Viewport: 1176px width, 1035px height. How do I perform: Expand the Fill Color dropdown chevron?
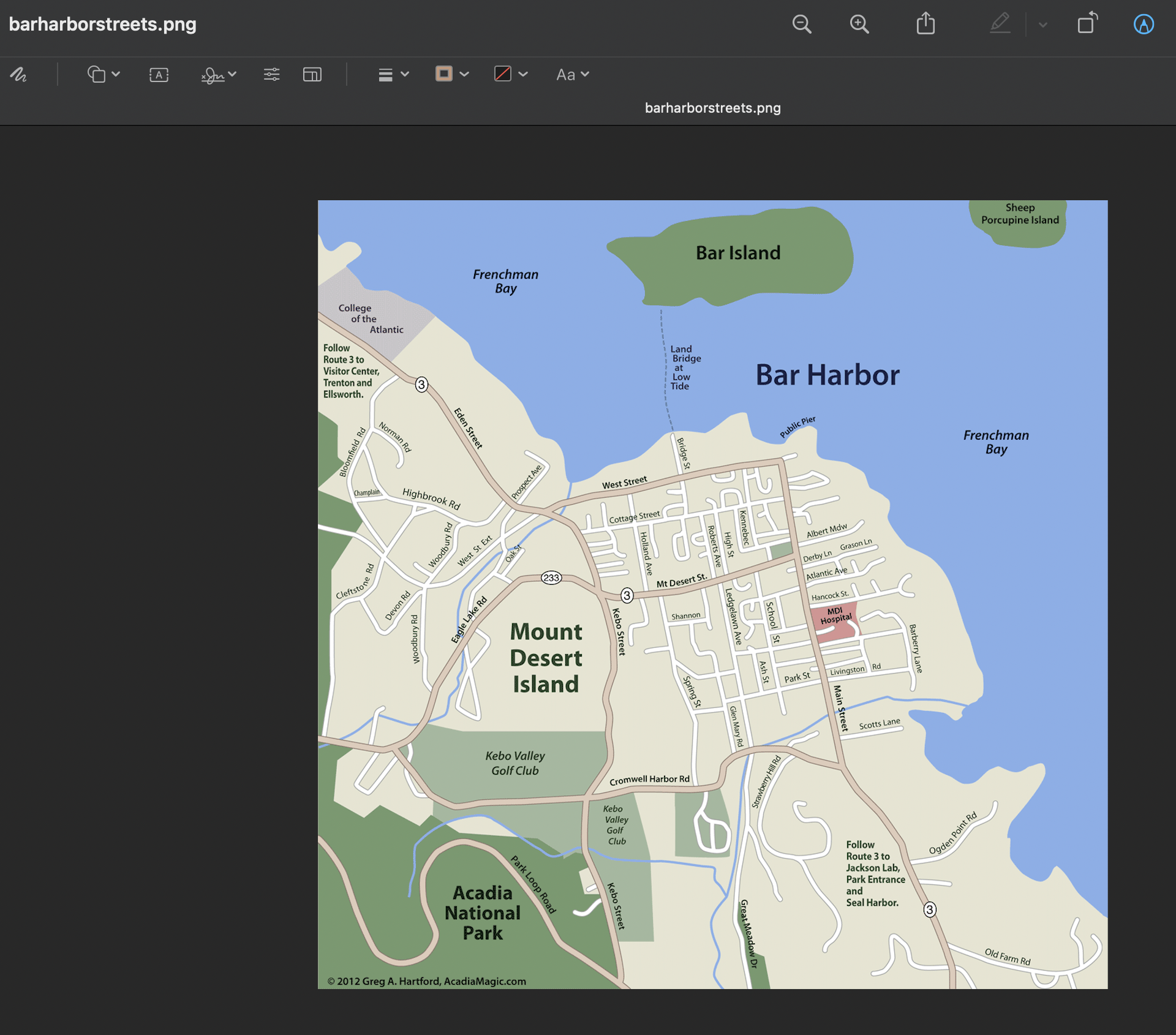tap(523, 74)
